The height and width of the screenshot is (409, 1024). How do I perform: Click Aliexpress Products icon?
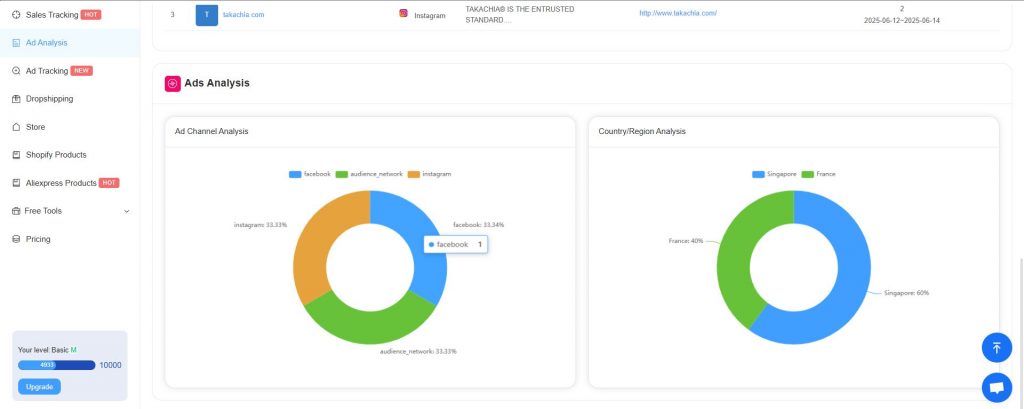(x=16, y=183)
